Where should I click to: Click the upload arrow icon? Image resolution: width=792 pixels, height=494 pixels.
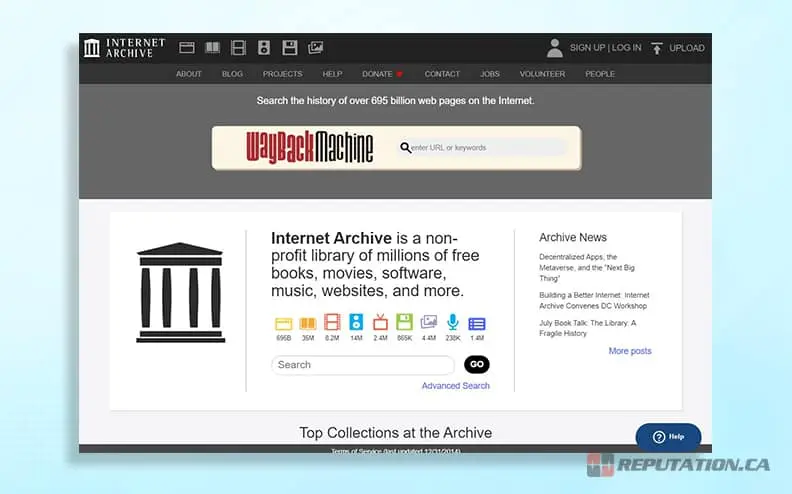tap(656, 48)
